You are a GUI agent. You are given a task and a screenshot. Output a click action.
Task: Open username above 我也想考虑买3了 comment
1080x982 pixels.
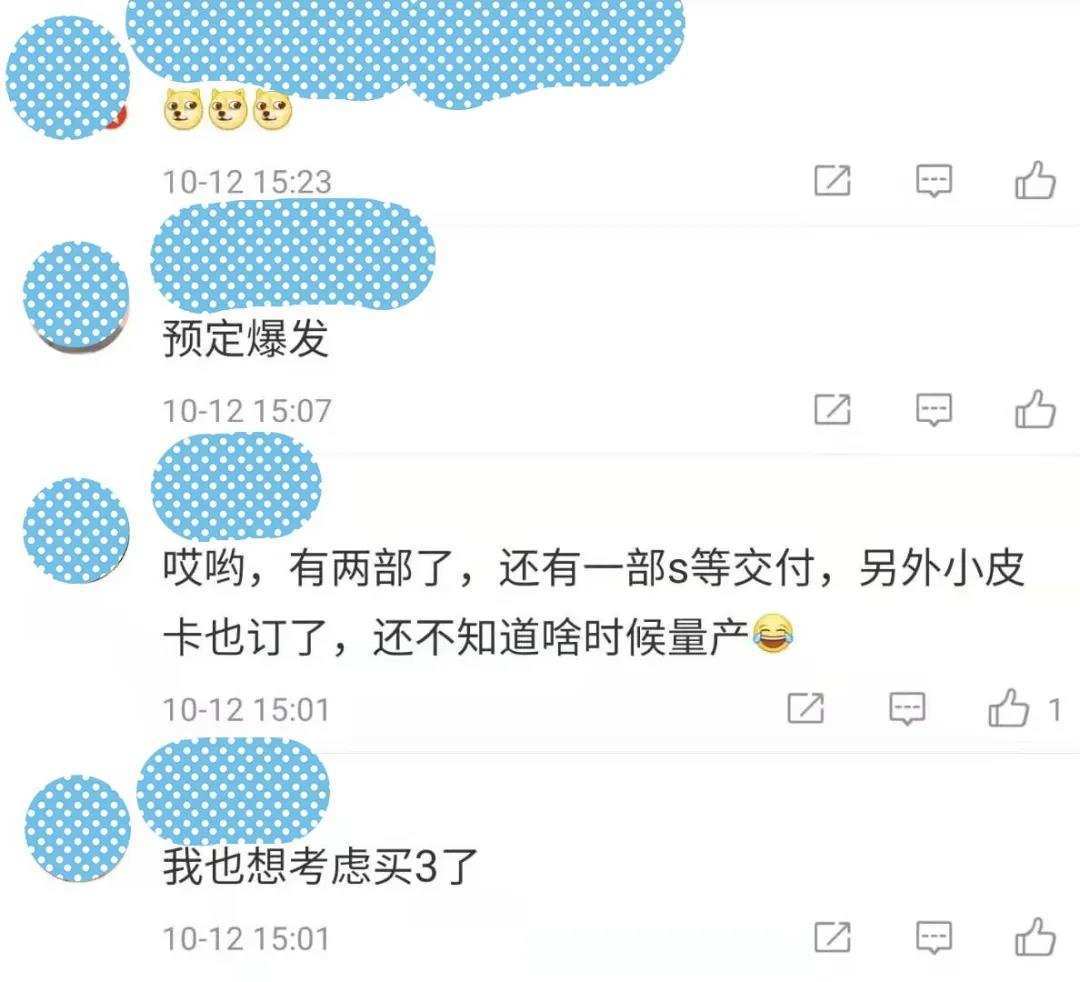click(x=233, y=791)
